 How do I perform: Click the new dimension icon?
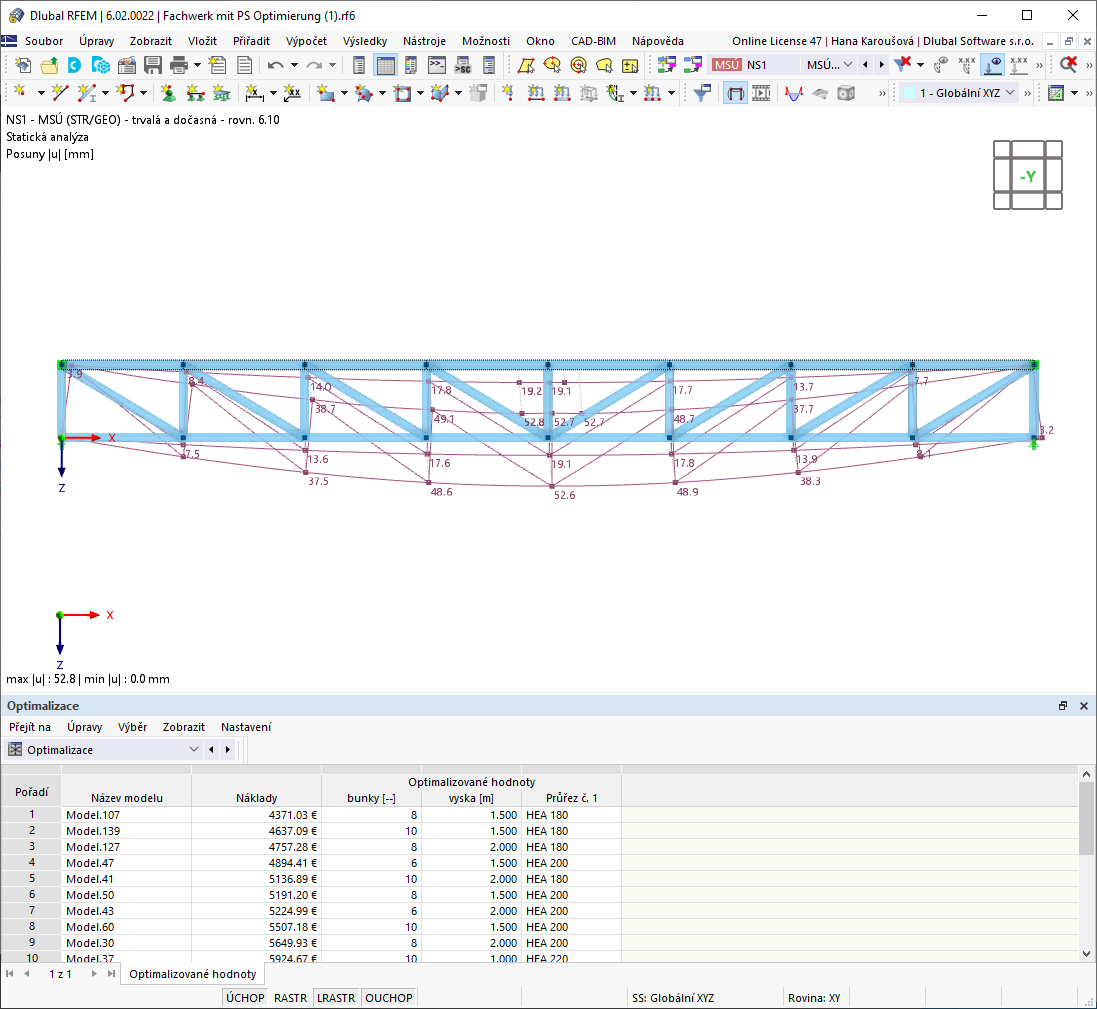pos(254,92)
